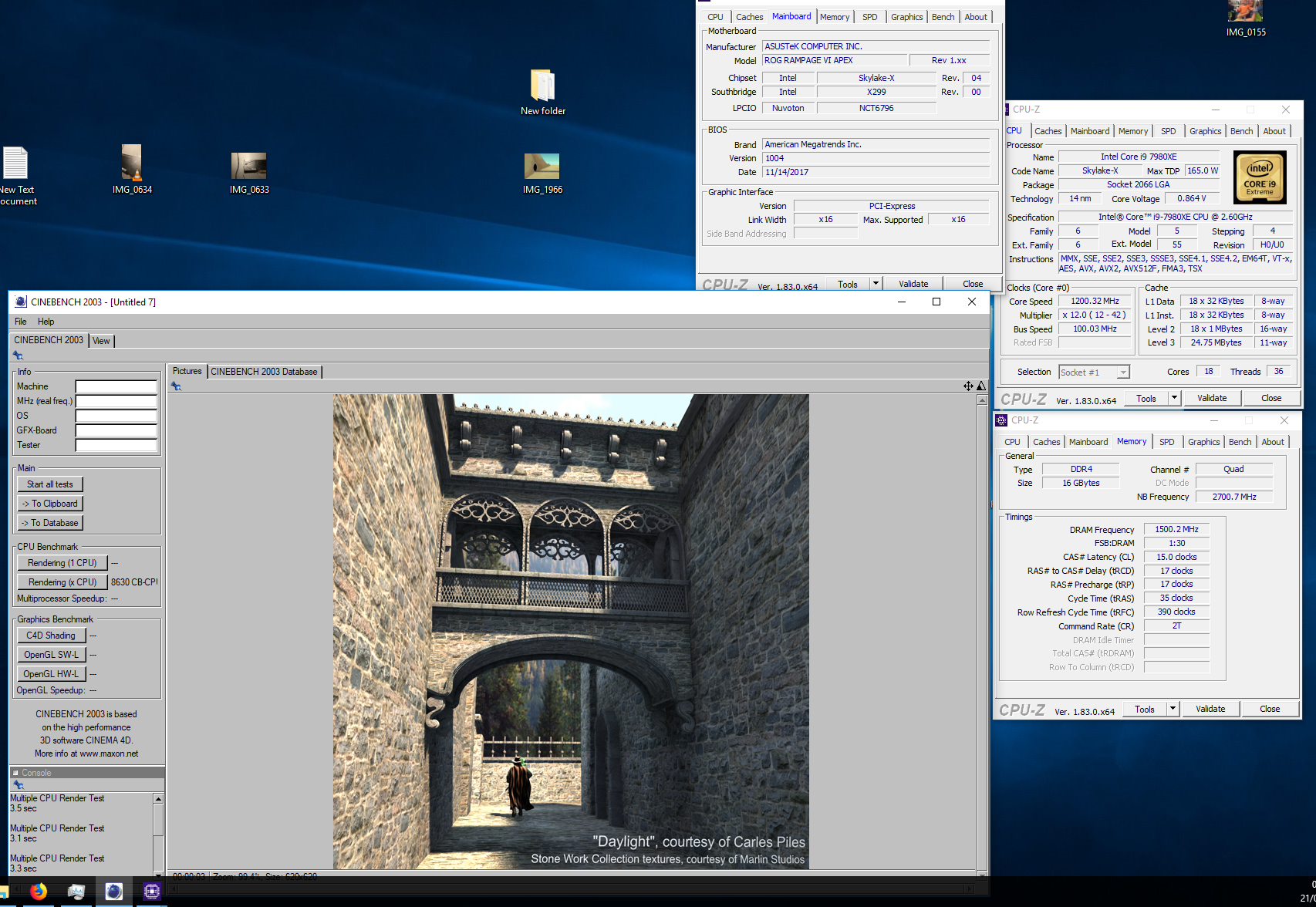Viewport: 1316px width, 907px height.
Task: Open IMG_0634 desktop file icon
Action: pos(132,170)
